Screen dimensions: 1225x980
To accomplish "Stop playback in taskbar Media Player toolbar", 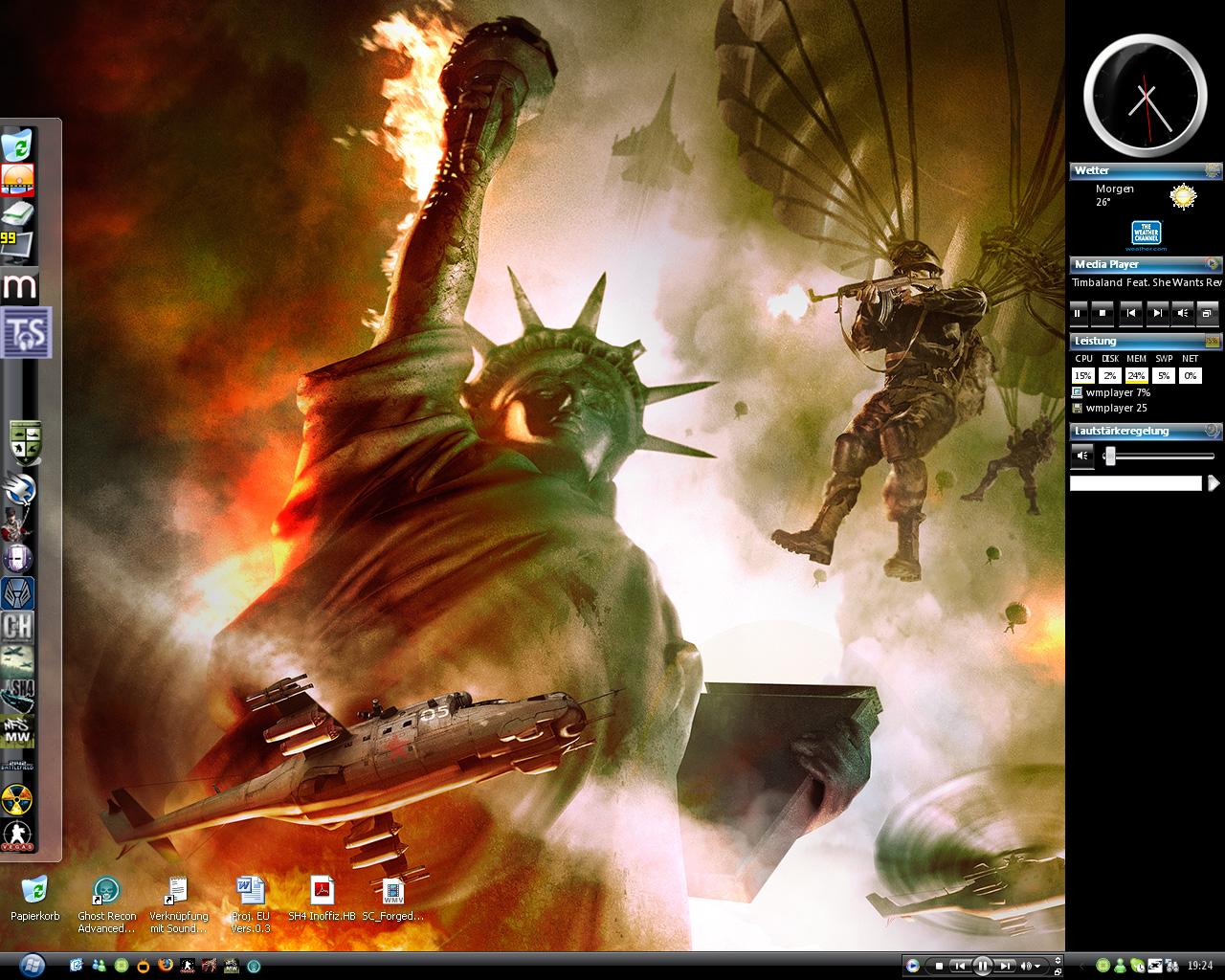I will [x=939, y=966].
